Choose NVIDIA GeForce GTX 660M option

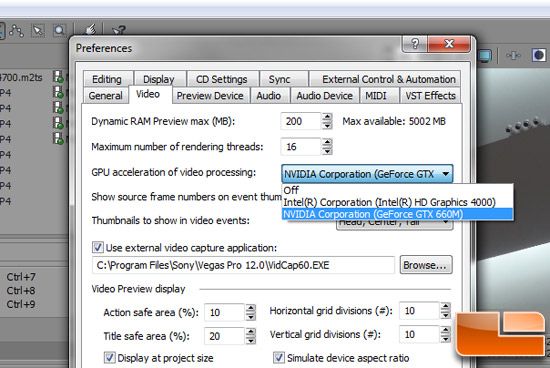click(397, 214)
